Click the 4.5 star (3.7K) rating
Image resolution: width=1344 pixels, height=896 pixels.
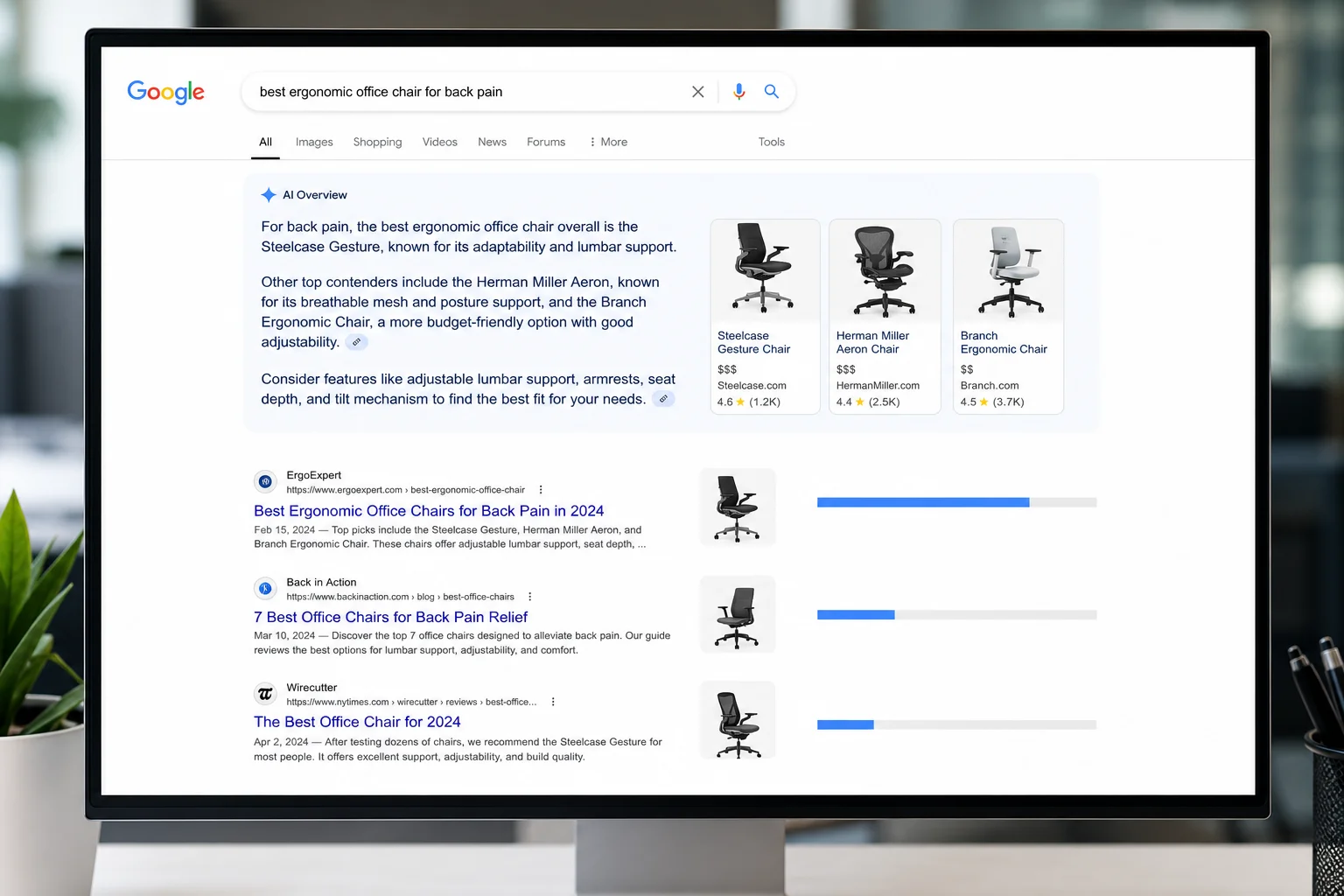[x=992, y=402]
